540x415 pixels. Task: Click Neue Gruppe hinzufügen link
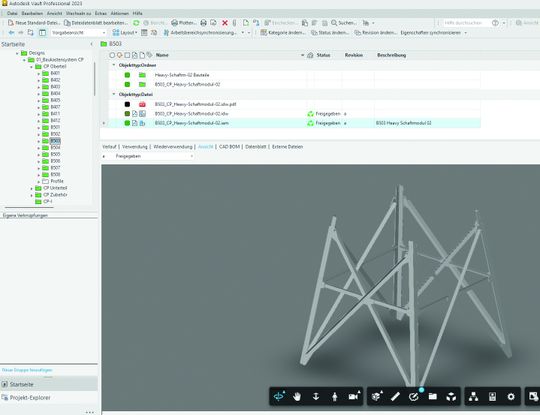(x=27, y=370)
